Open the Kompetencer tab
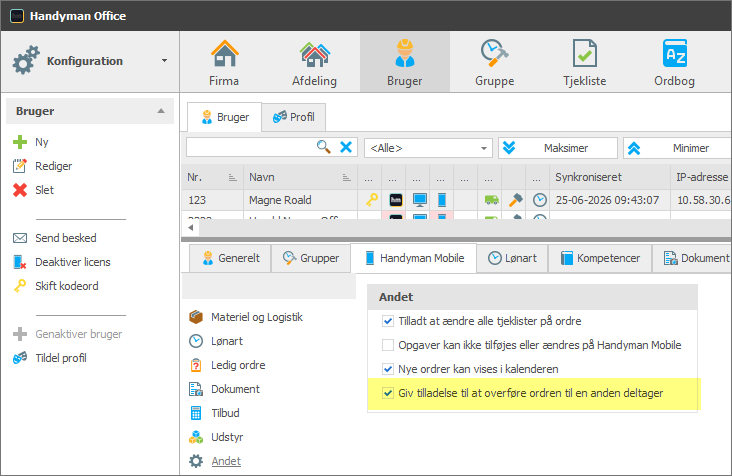 click(x=600, y=258)
